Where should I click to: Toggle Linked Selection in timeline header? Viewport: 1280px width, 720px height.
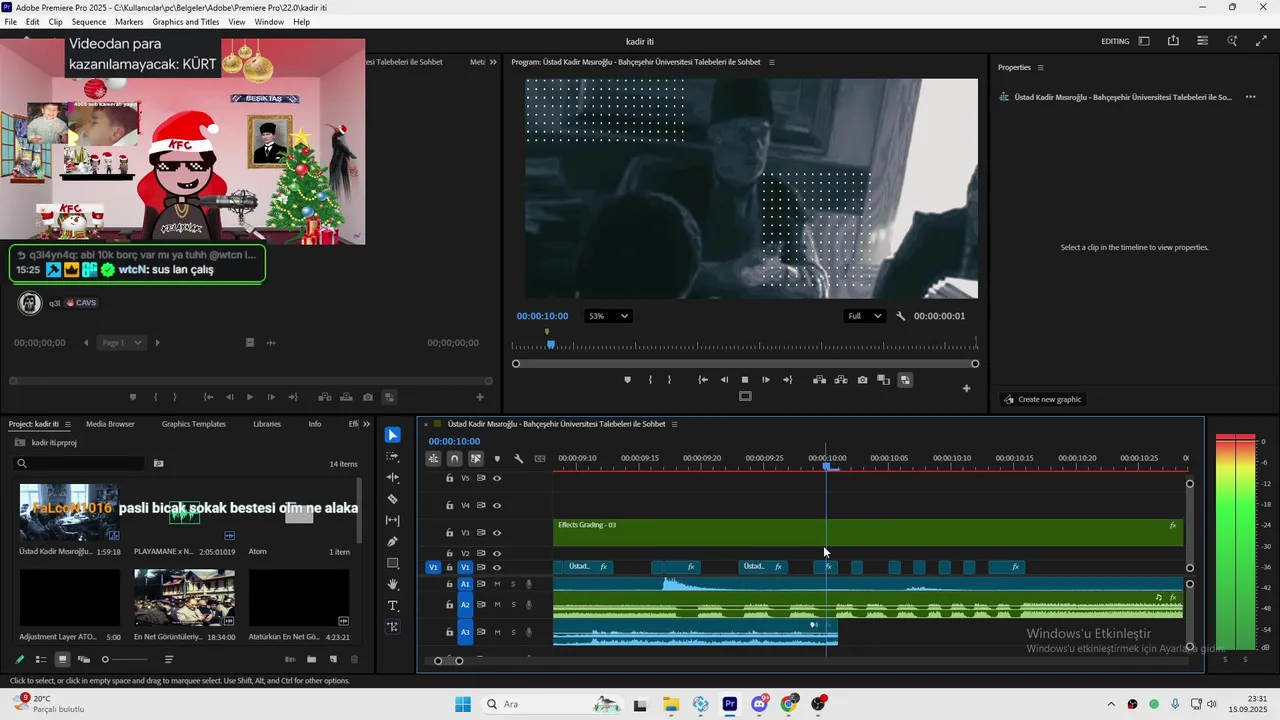click(476, 459)
